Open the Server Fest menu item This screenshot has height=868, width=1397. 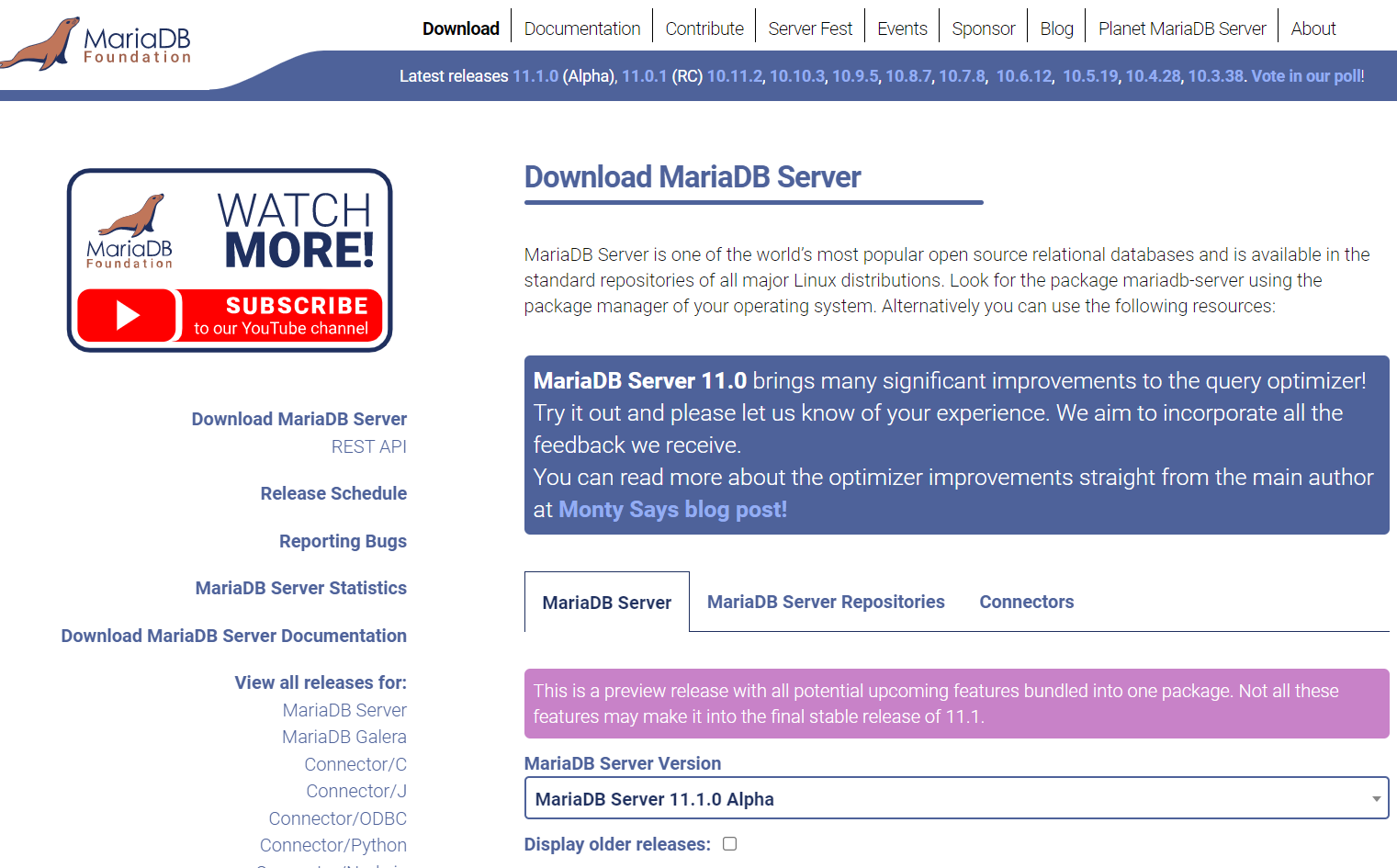pos(810,28)
